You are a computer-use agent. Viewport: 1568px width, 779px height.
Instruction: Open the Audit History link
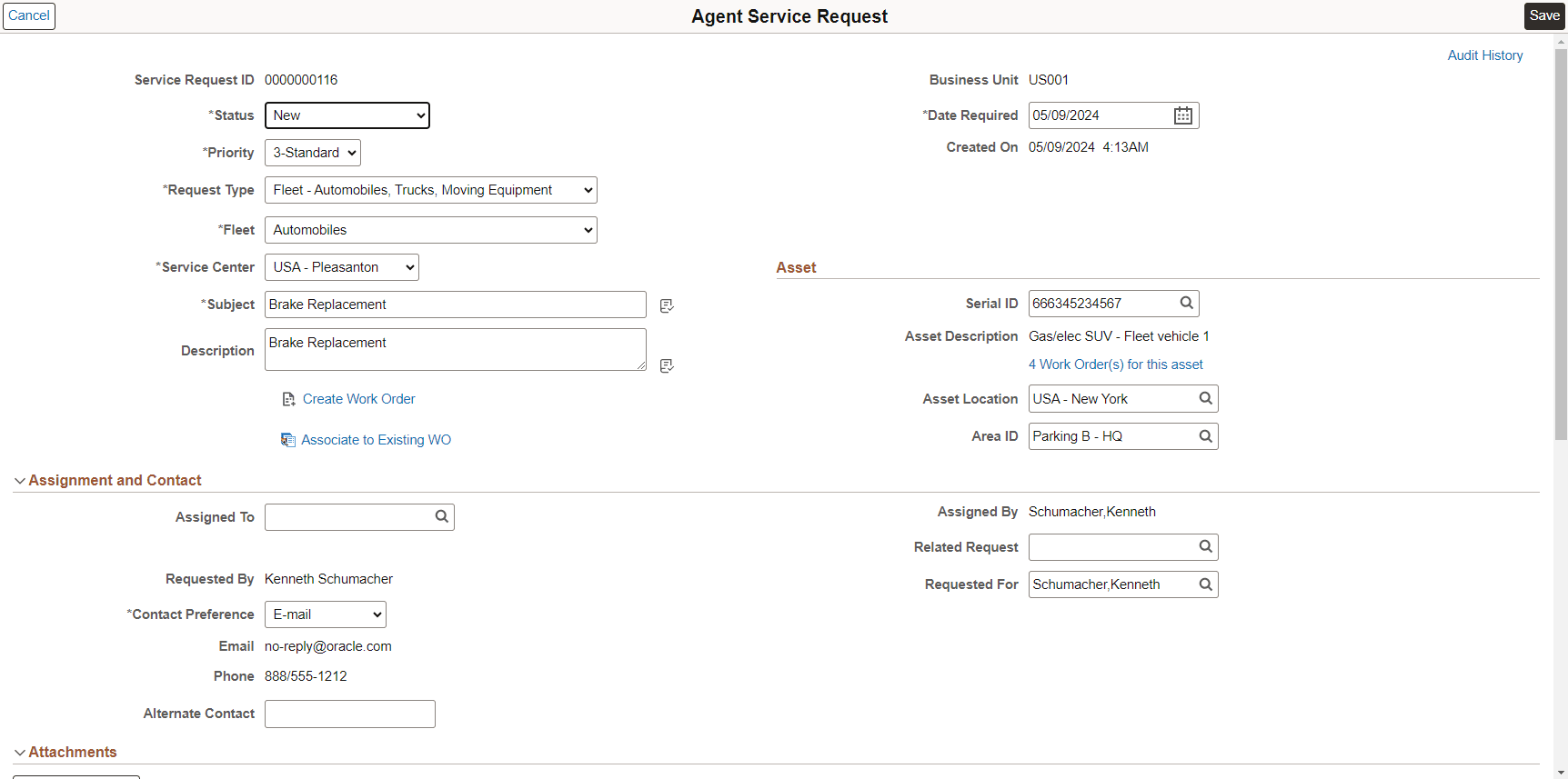1485,55
